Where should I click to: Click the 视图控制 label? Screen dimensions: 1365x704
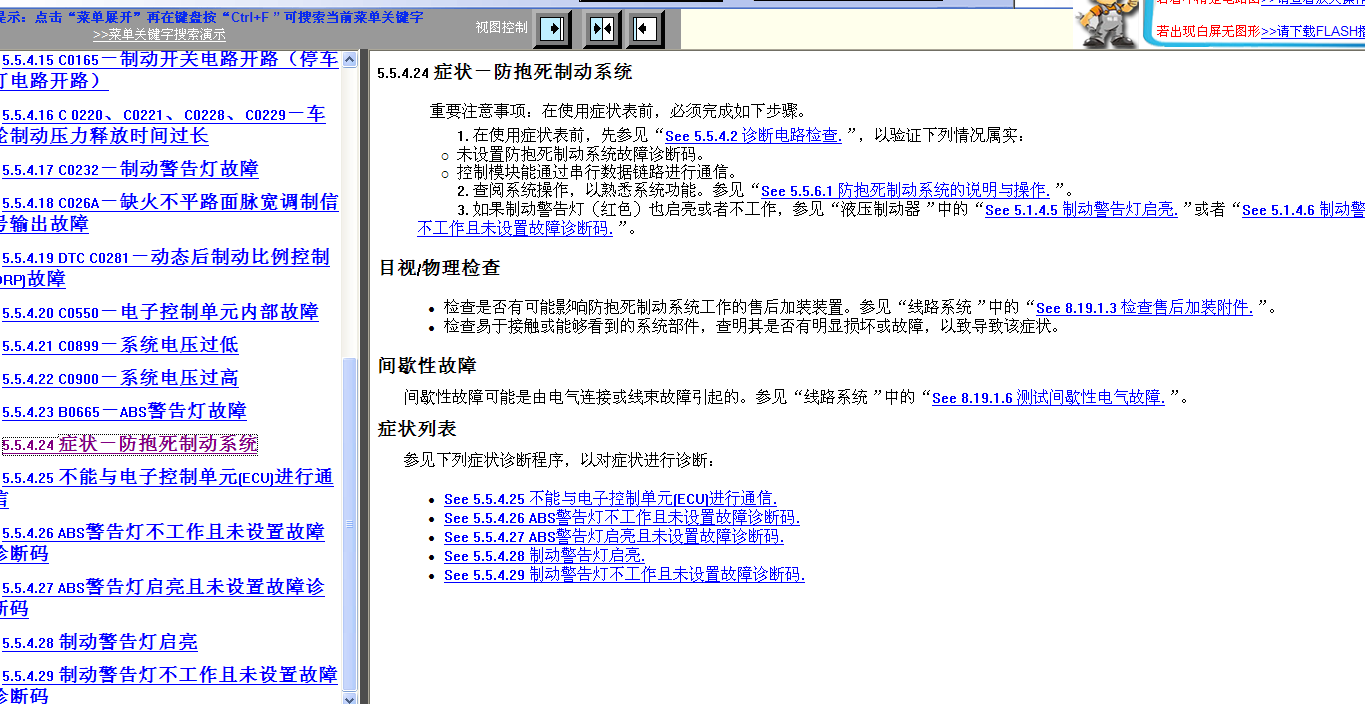[x=501, y=27]
